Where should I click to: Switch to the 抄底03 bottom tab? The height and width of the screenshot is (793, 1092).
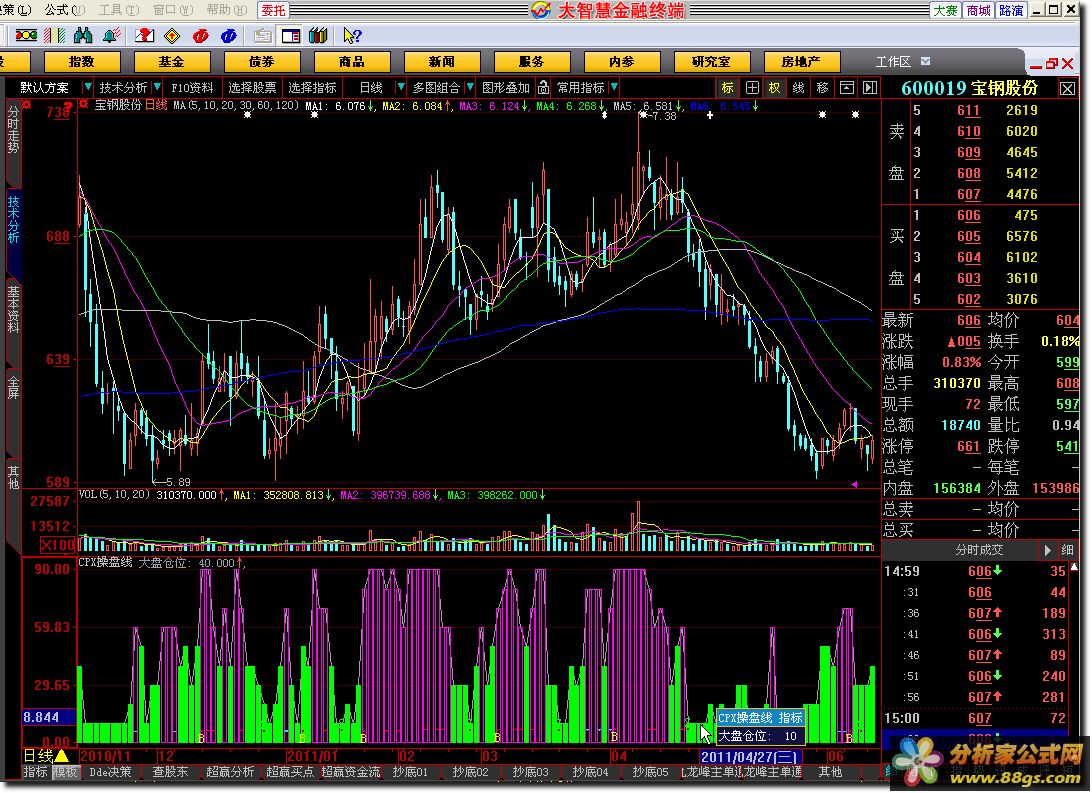(x=531, y=771)
